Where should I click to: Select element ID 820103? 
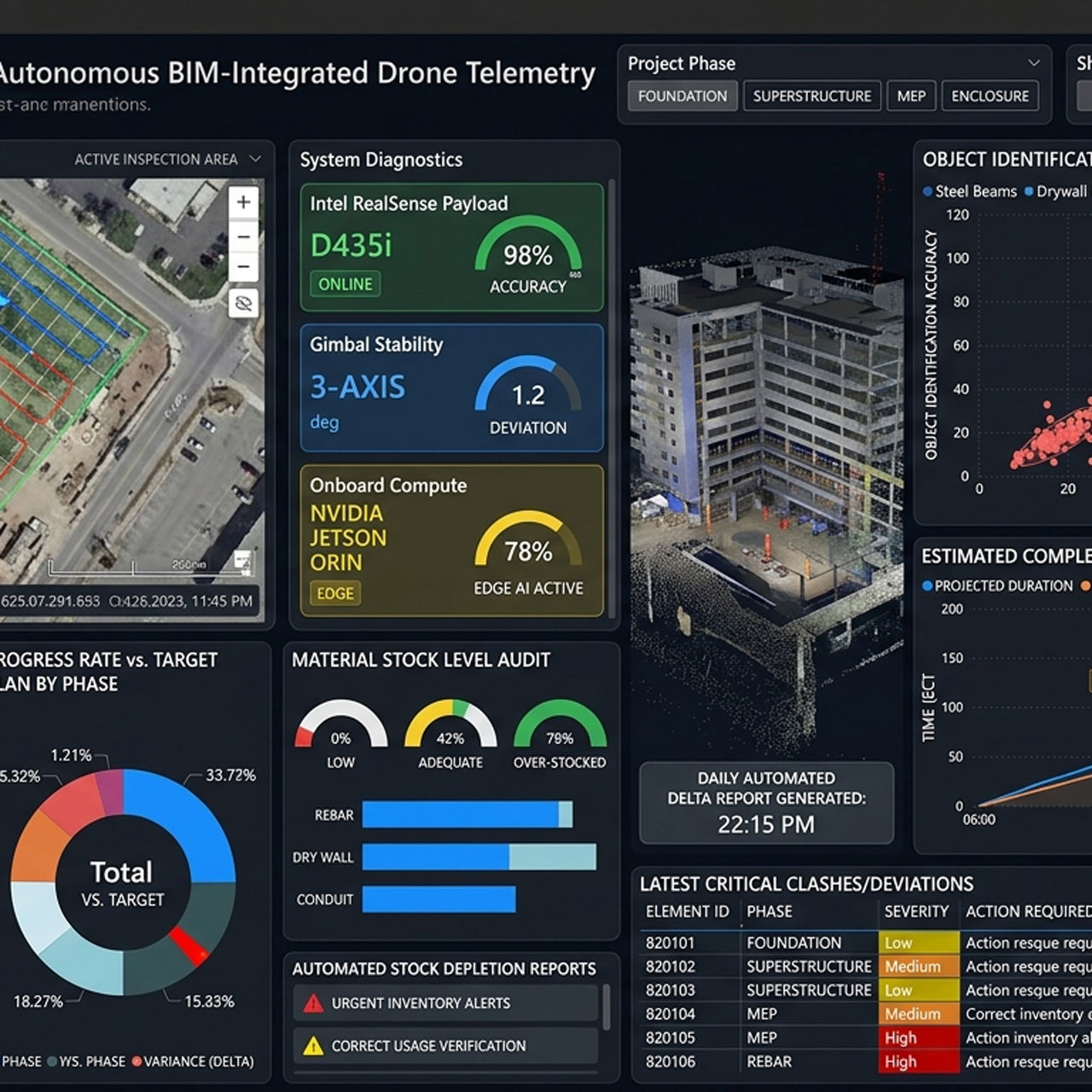click(670, 990)
